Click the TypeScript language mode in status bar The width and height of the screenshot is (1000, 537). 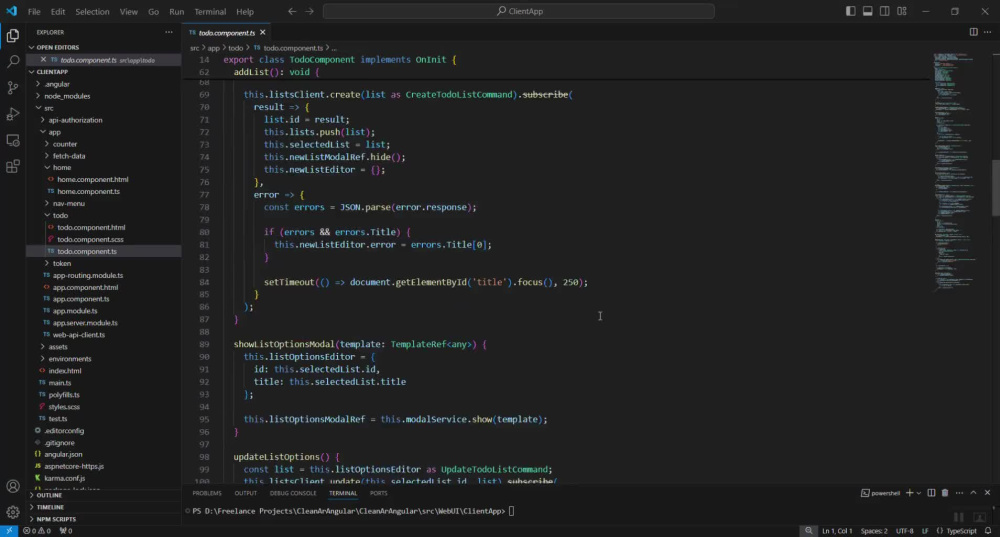[x=961, y=531]
